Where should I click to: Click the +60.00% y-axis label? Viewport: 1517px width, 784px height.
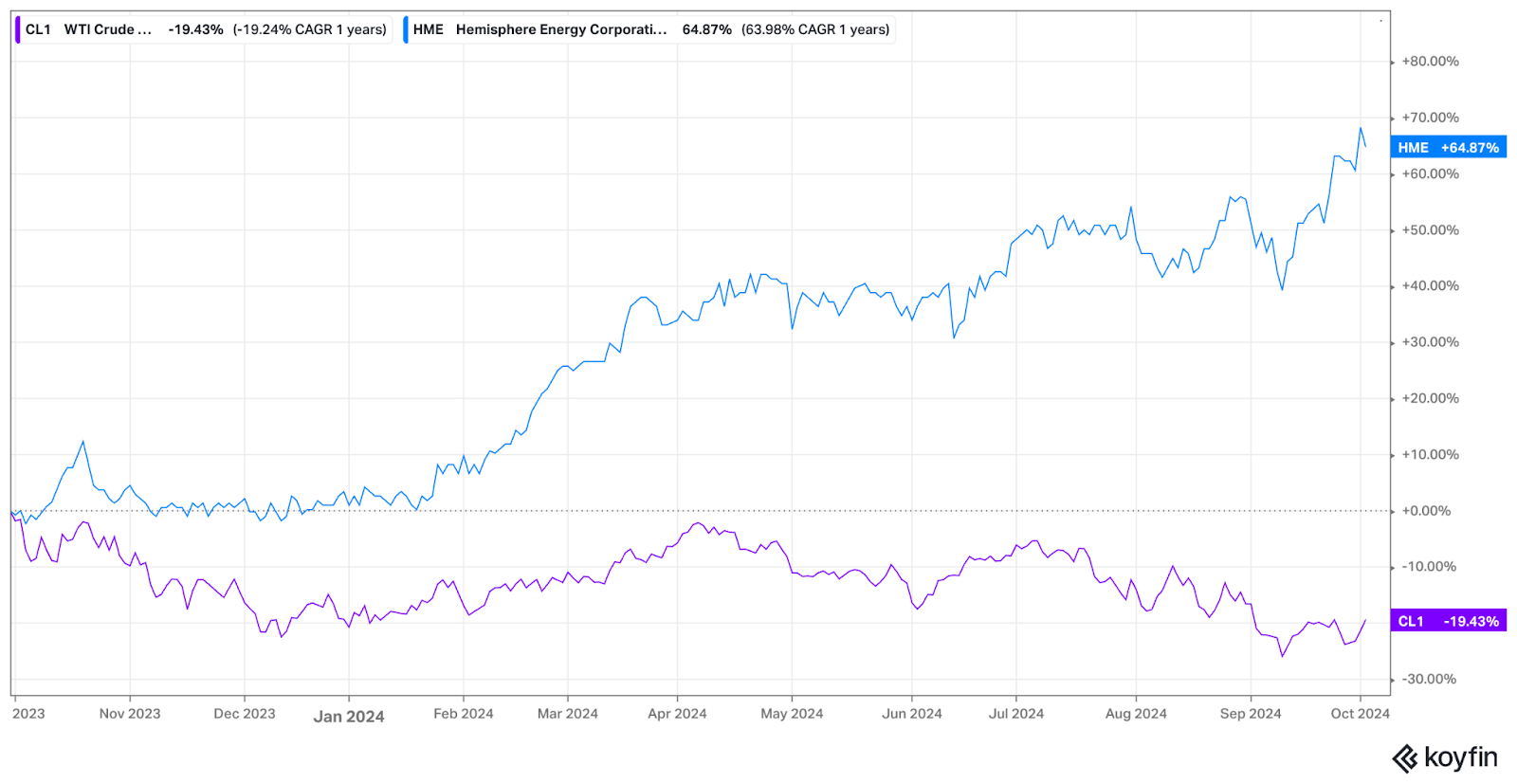point(1430,173)
